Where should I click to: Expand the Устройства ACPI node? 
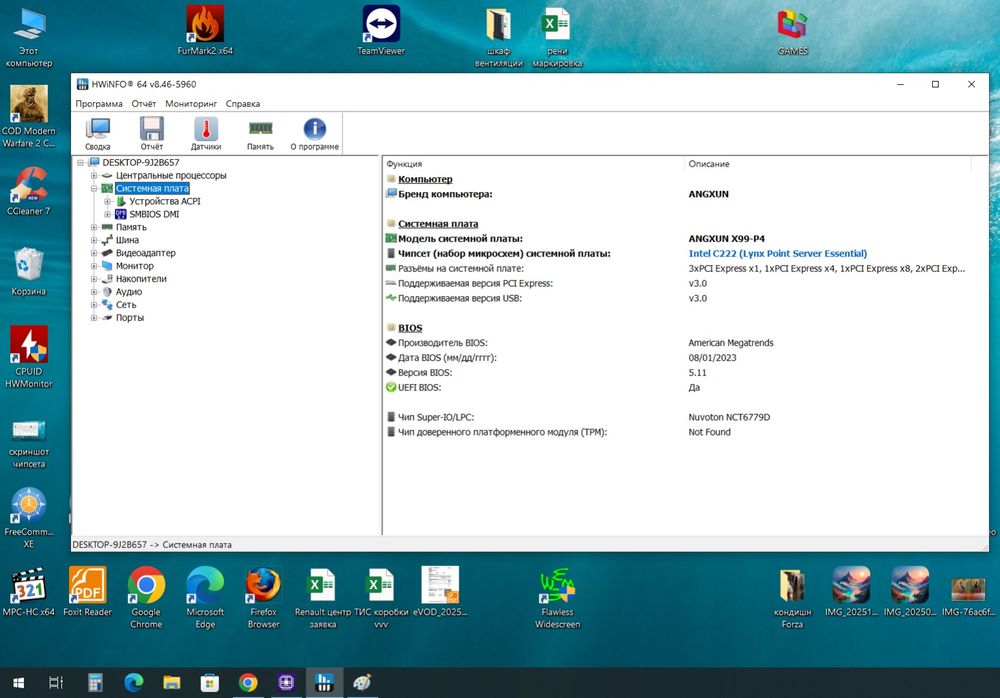(x=107, y=201)
